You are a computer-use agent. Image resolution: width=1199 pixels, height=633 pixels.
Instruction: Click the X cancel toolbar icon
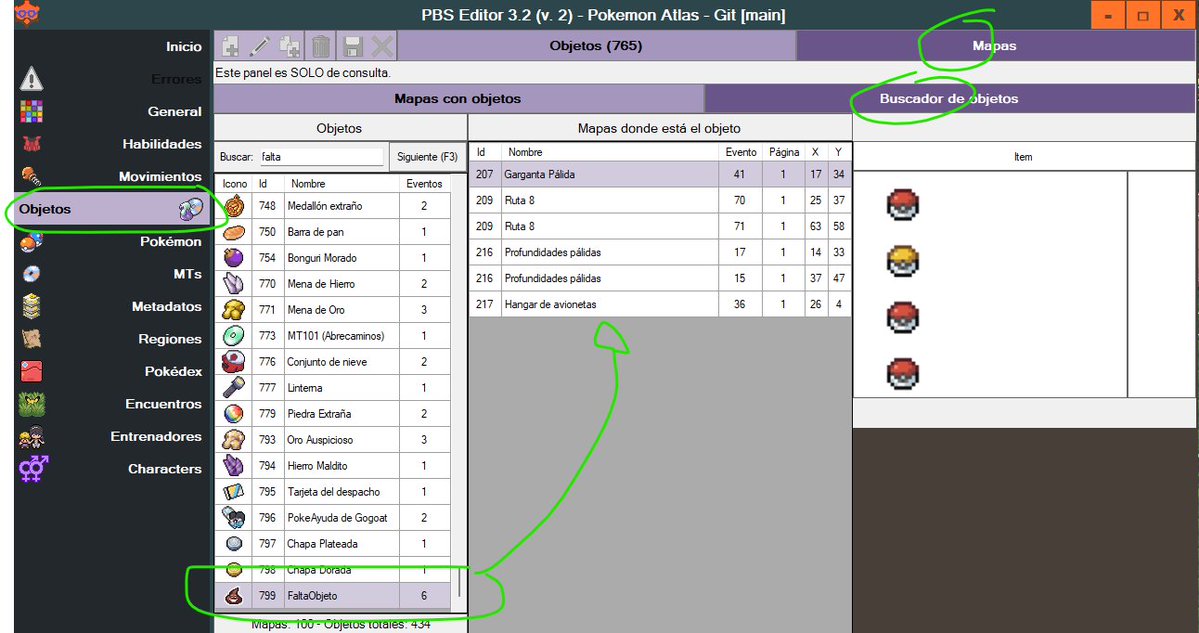click(382, 47)
